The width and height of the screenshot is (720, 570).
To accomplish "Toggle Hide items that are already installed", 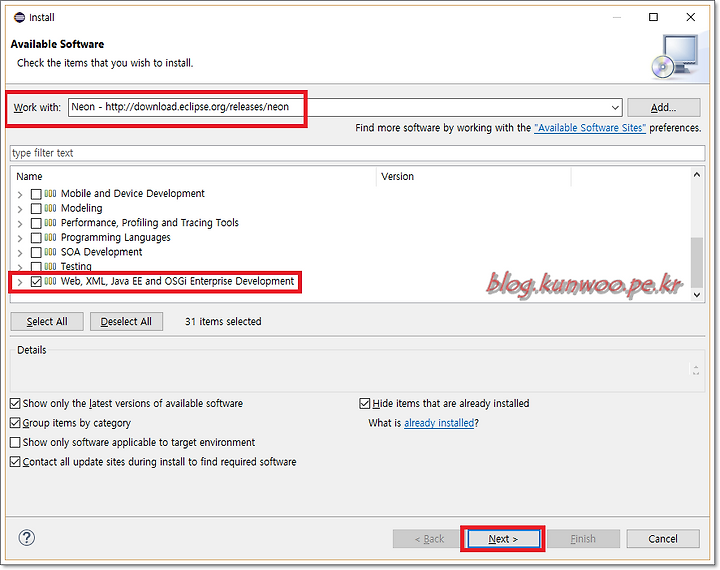I will (365, 403).
